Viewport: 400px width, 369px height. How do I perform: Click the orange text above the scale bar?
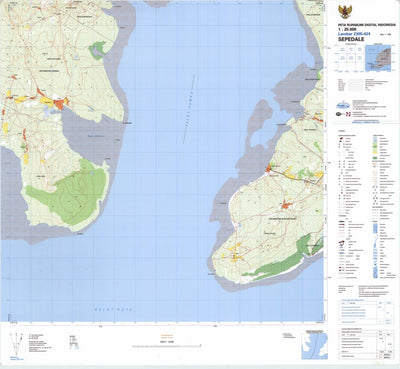[167, 336]
